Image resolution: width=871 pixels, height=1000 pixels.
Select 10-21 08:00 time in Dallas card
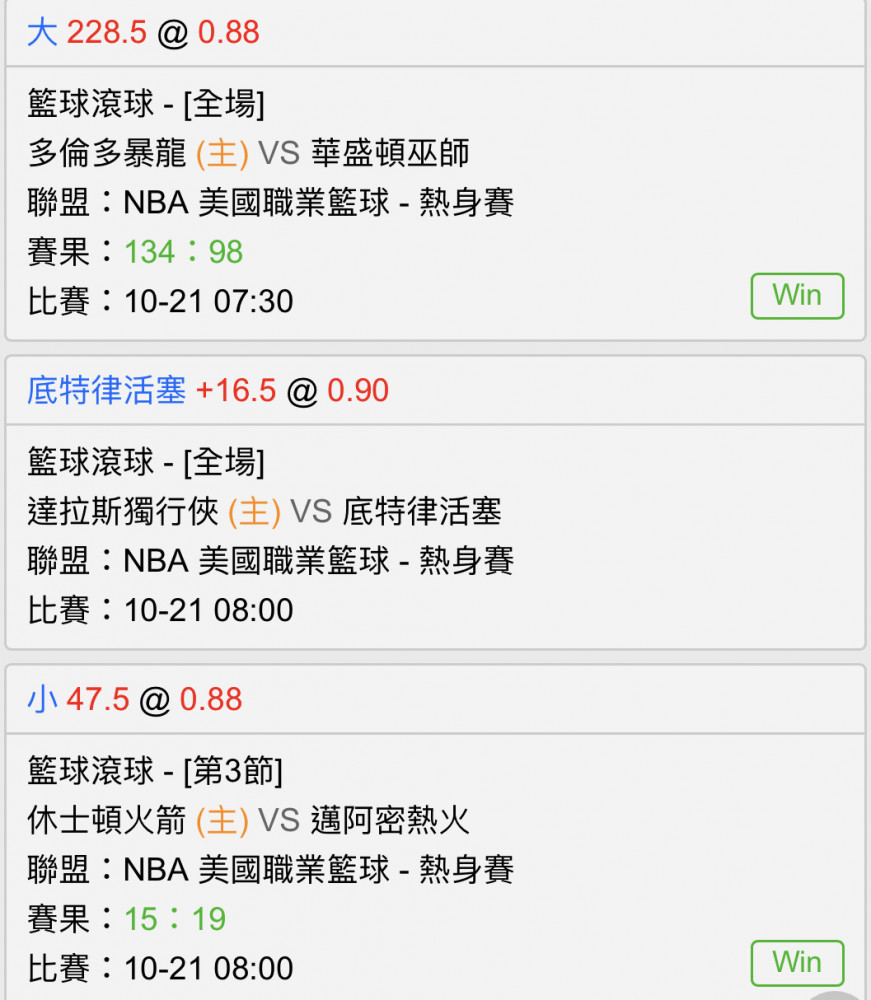pos(209,610)
